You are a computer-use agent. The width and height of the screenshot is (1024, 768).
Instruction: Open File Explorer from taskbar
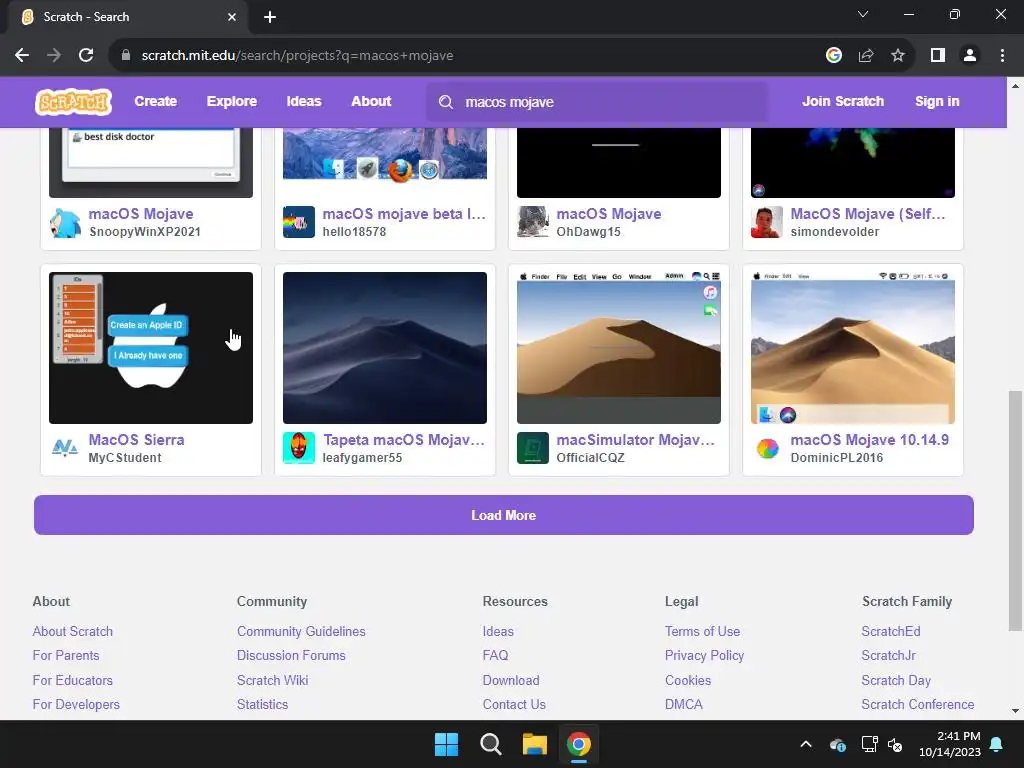click(x=534, y=744)
